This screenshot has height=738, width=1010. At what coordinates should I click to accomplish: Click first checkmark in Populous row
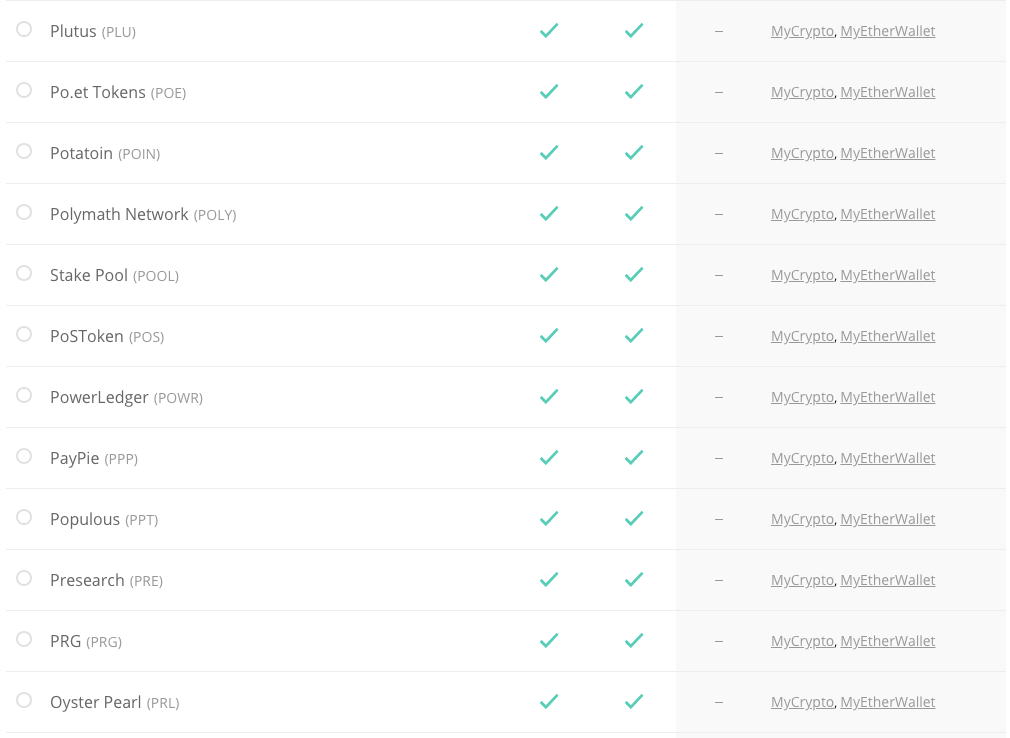coord(549,518)
